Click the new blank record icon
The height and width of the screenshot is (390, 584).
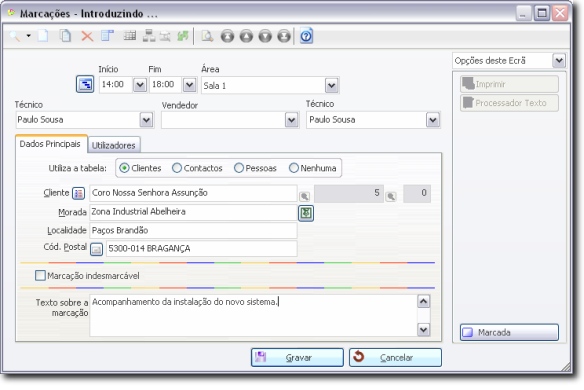click(x=43, y=36)
